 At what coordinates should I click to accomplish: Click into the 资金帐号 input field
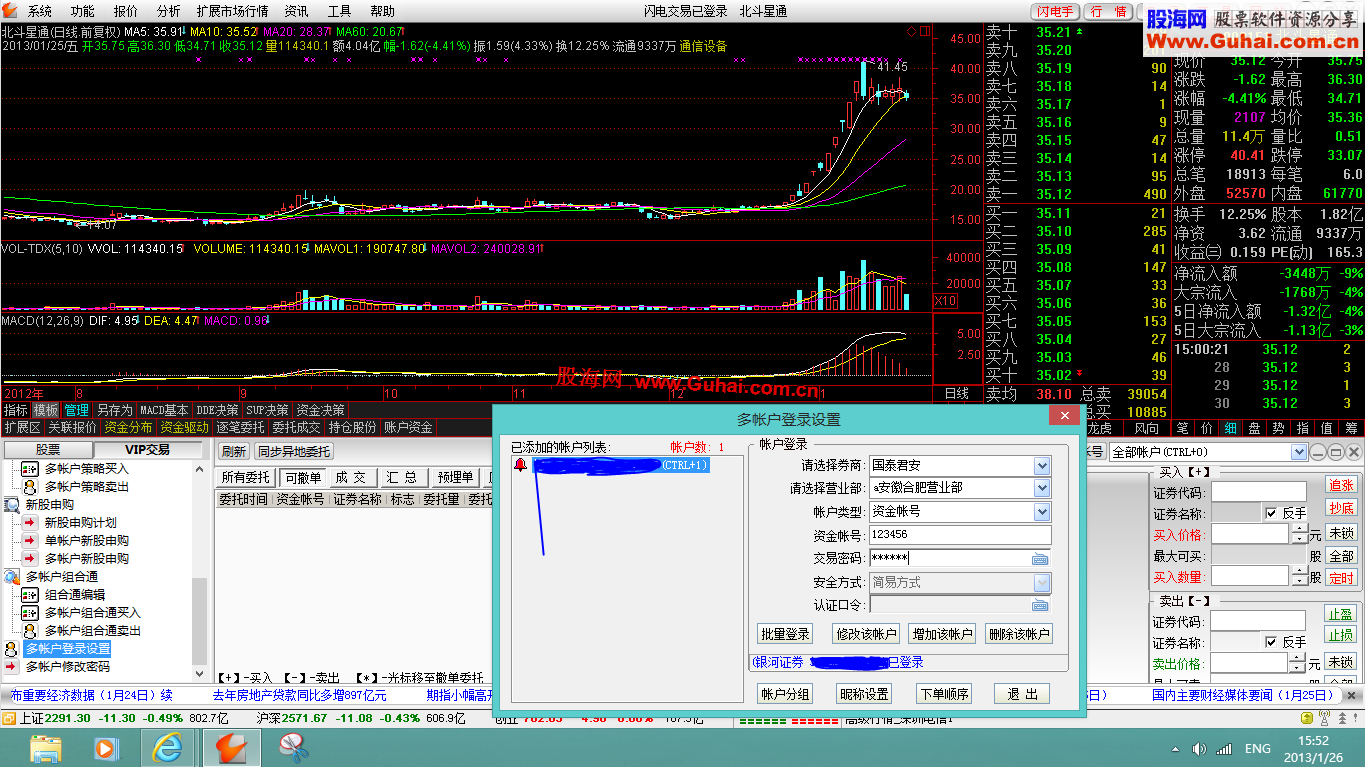(960, 535)
